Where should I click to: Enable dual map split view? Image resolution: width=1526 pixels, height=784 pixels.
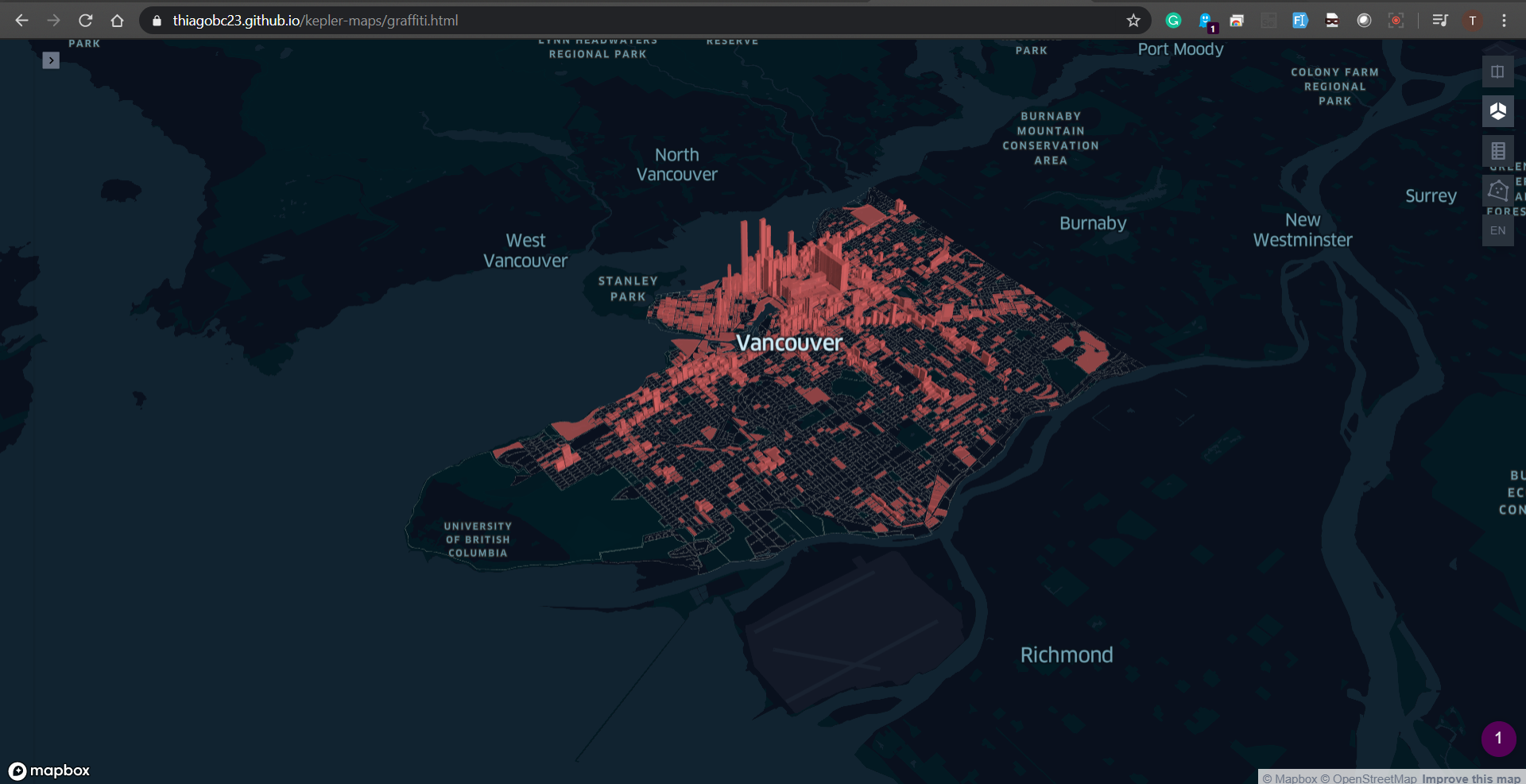(1497, 71)
